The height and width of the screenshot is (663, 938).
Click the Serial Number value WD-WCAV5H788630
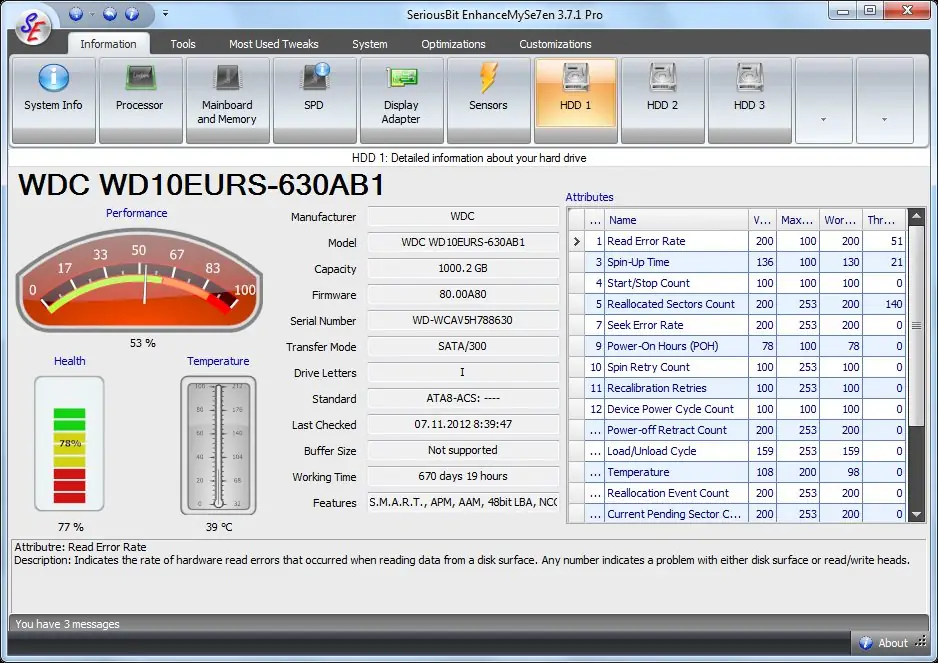(x=463, y=320)
